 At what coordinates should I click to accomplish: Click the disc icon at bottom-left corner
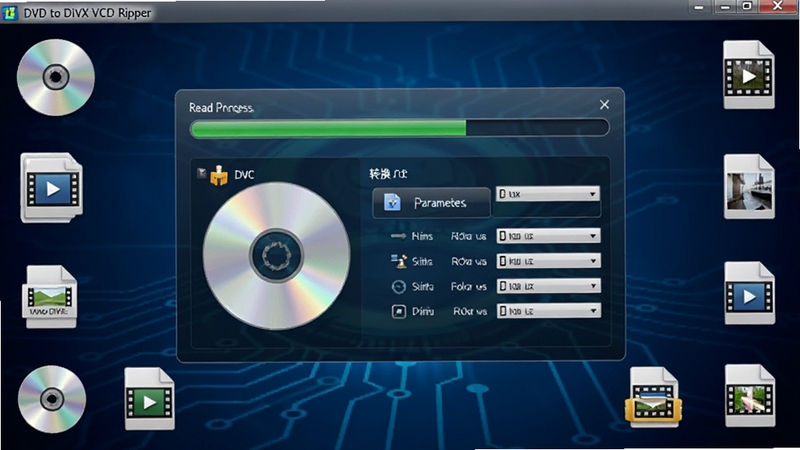(52, 399)
